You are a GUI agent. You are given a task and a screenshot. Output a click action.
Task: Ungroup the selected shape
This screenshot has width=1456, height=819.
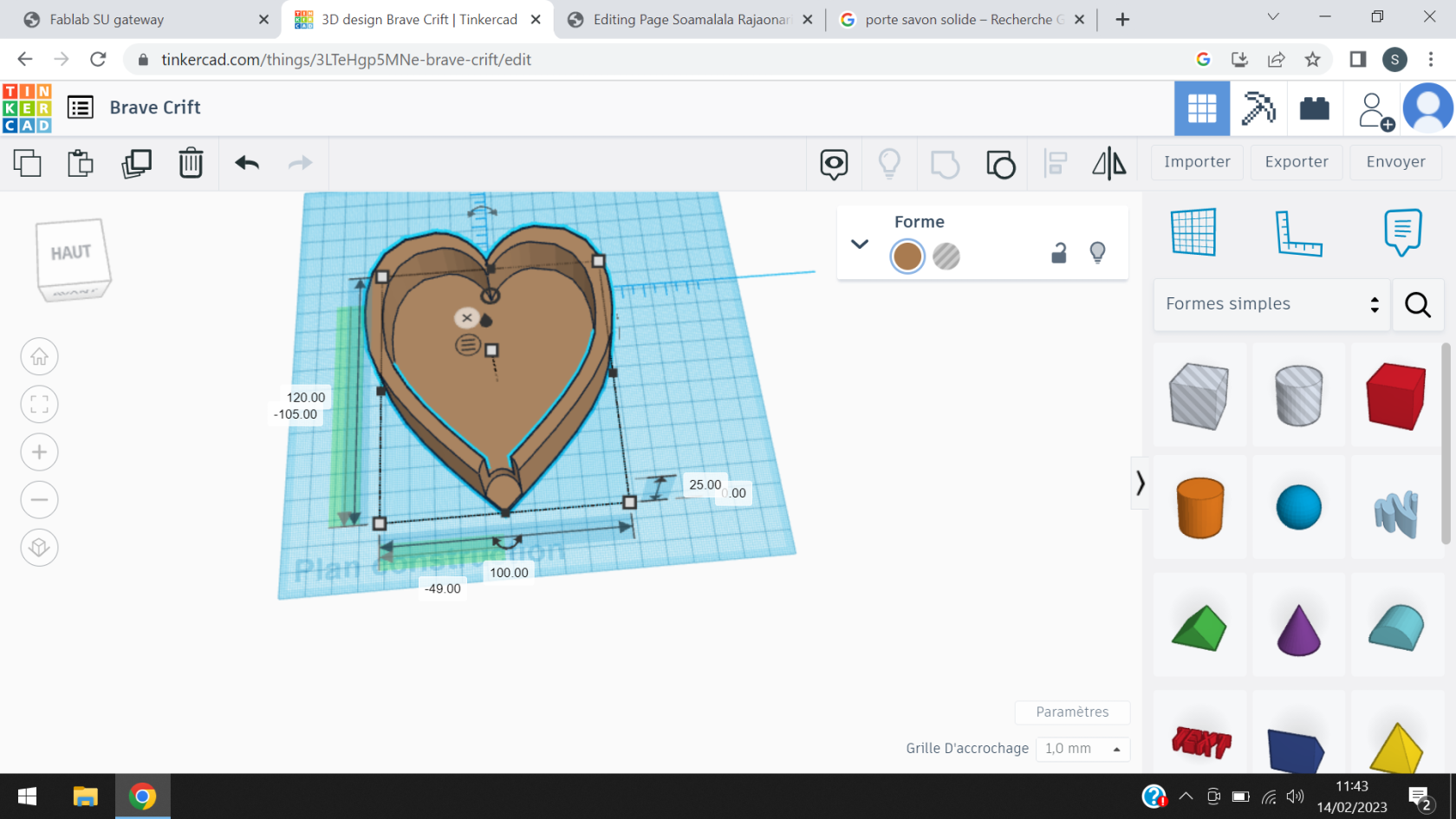[1000, 164]
